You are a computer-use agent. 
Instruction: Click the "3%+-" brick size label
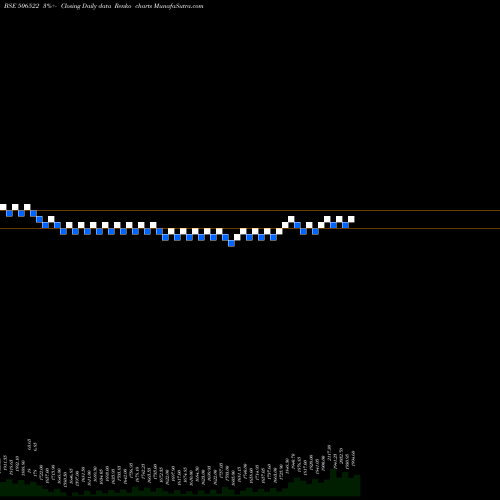point(49,6)
